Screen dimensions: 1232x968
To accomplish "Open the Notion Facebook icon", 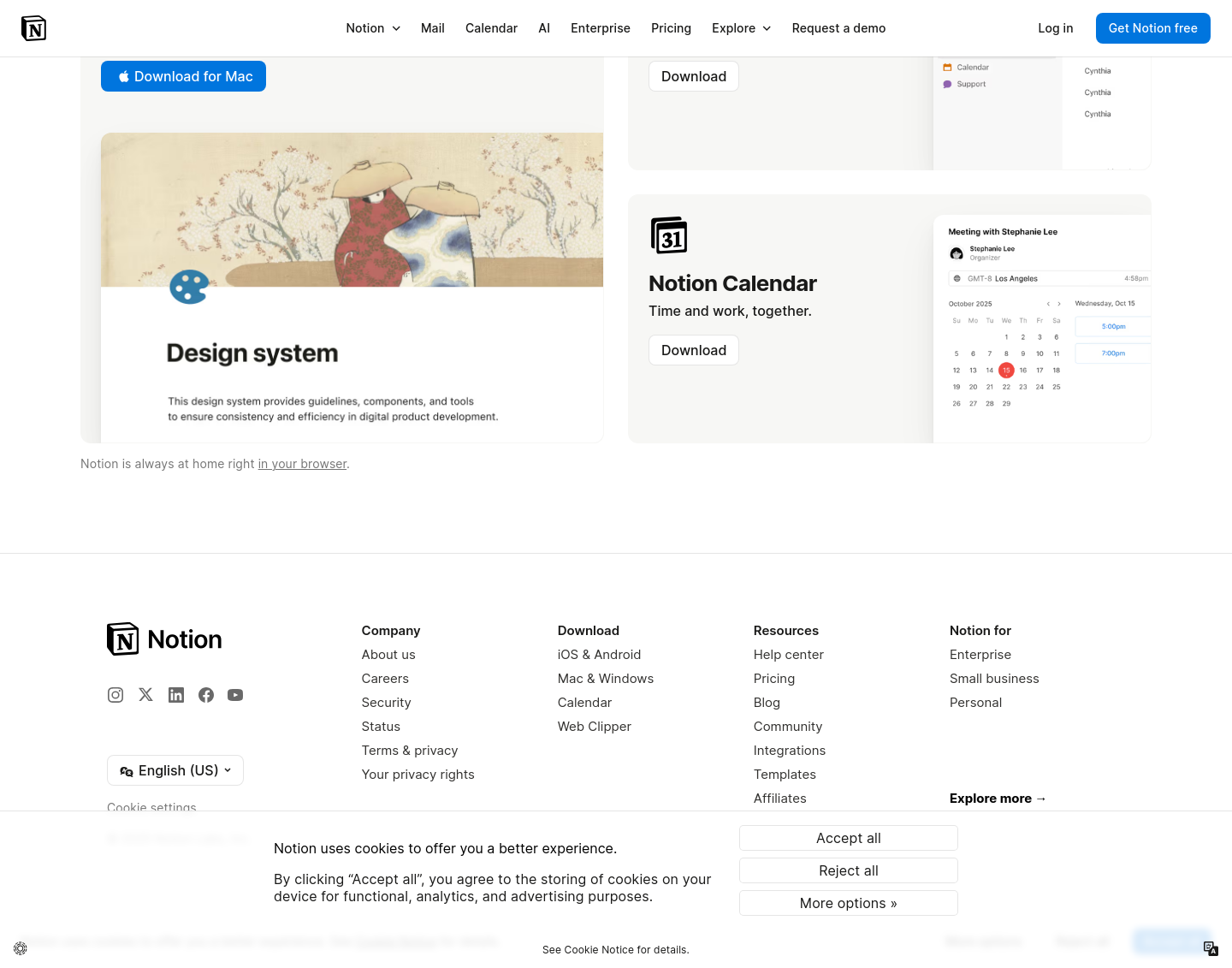I will click(206, 695).
